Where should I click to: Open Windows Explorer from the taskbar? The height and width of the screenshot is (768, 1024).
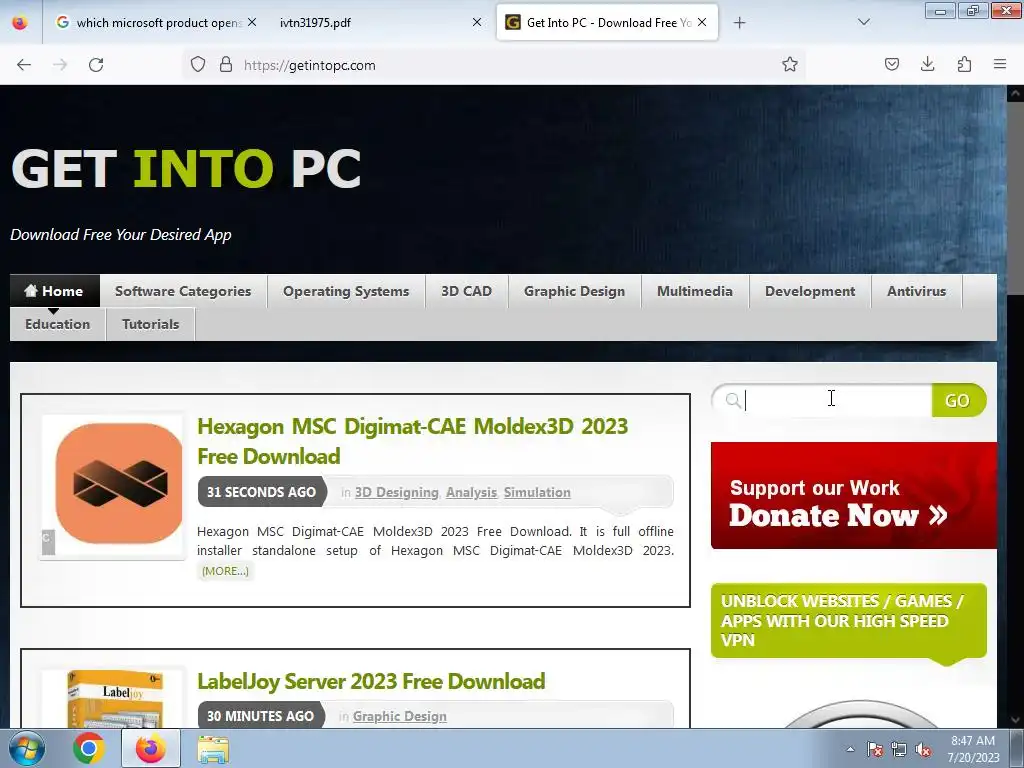[213, 748]
